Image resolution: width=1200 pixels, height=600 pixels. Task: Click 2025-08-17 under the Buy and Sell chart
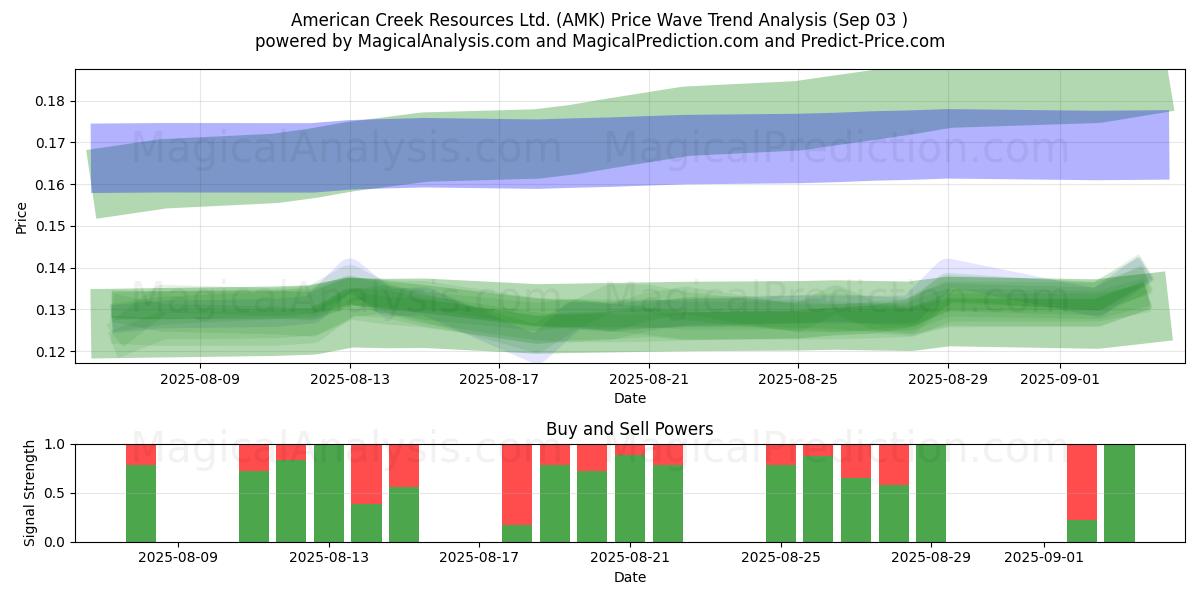(x=480, y=558)
